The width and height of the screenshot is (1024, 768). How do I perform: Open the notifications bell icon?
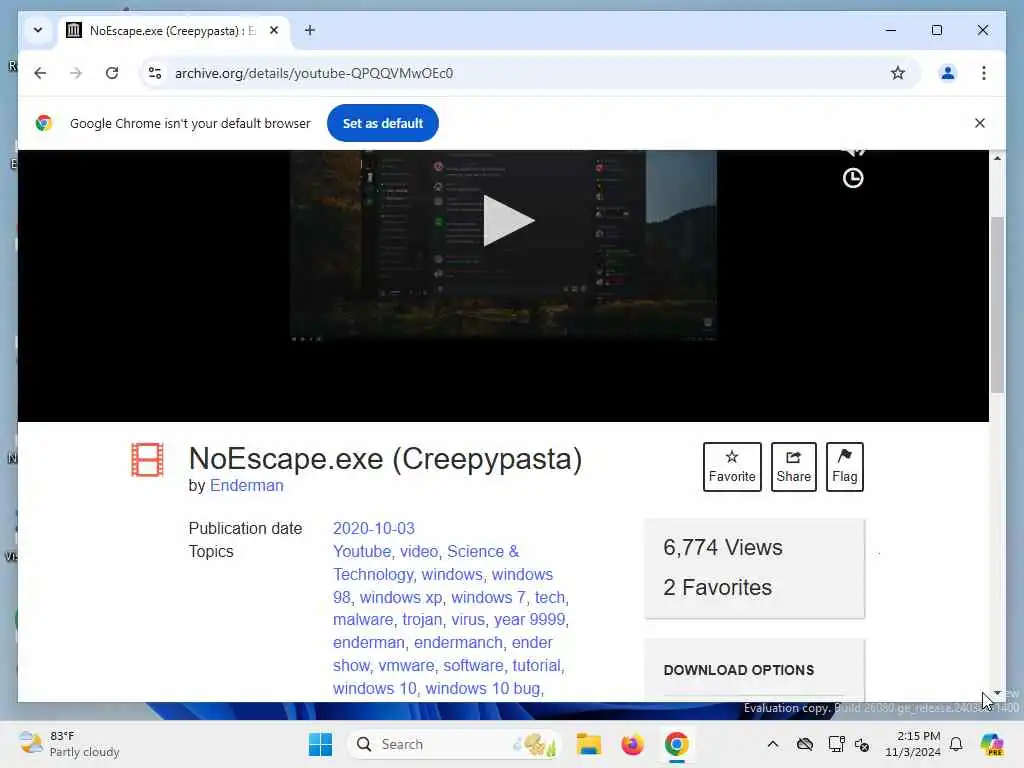[956, 744]
